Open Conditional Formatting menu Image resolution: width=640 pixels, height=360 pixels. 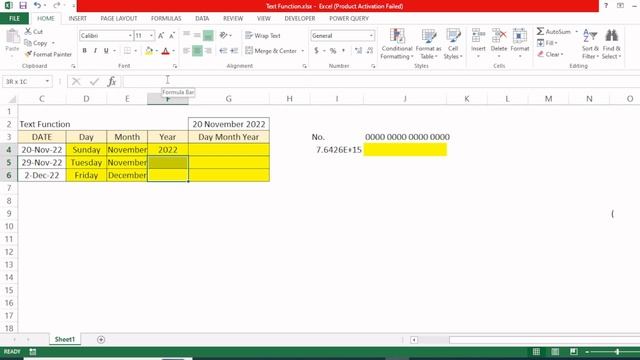coord(397,44)
